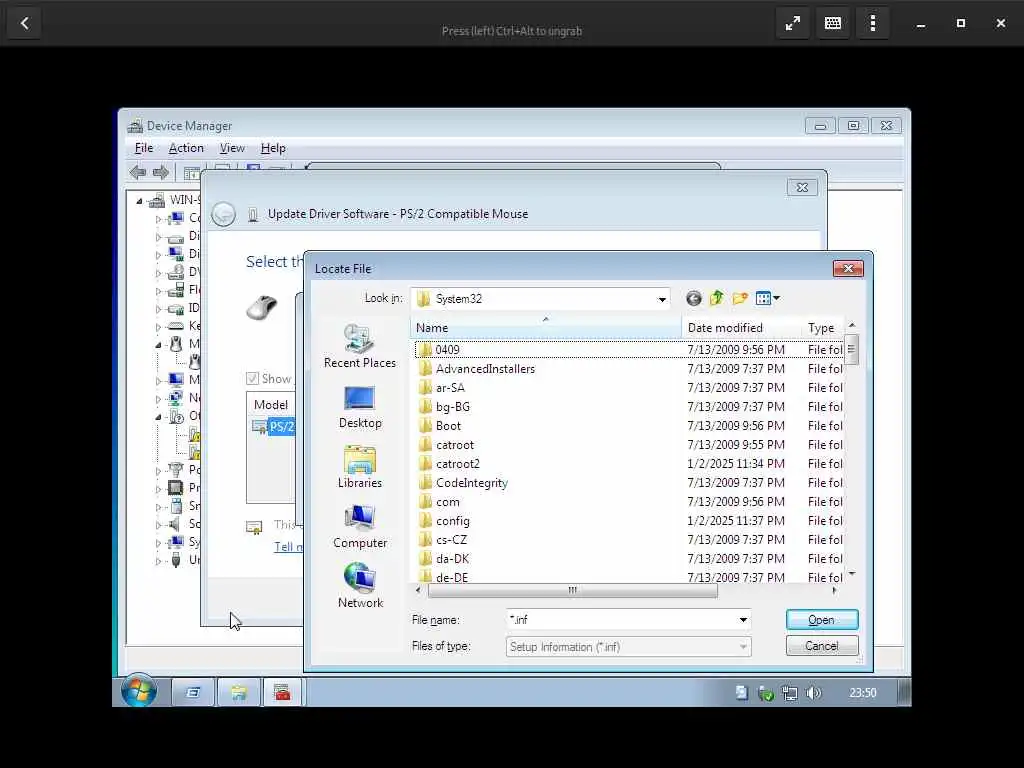Click folder icon beside config

tap(424, 520)
